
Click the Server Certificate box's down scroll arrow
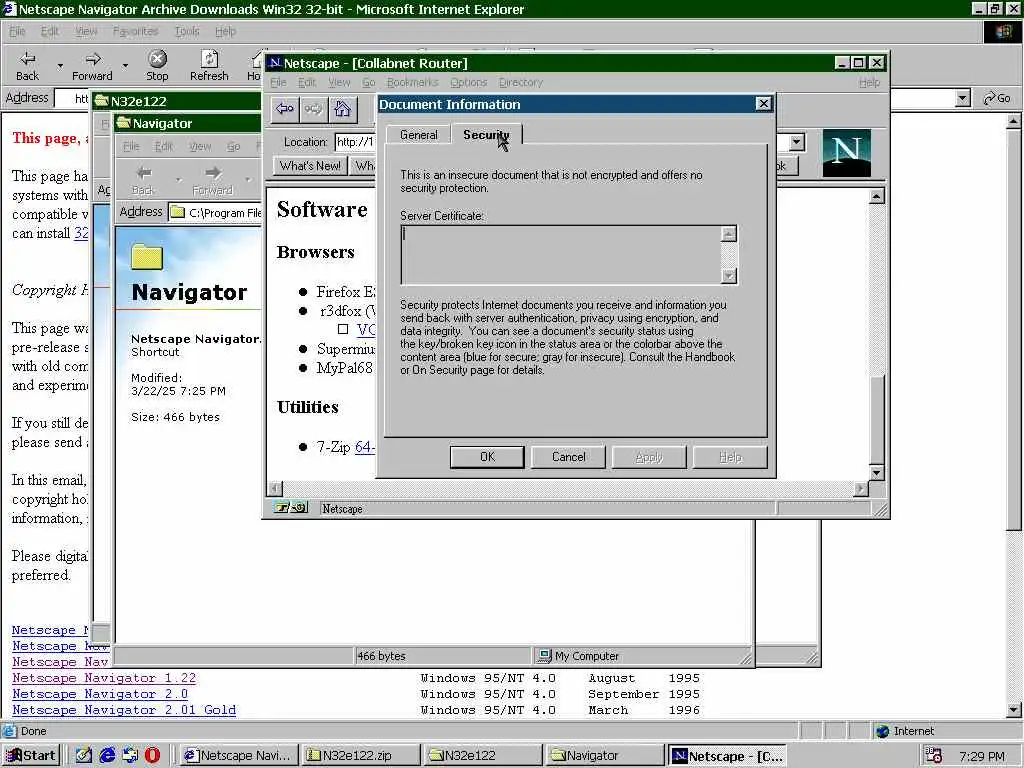729,276
